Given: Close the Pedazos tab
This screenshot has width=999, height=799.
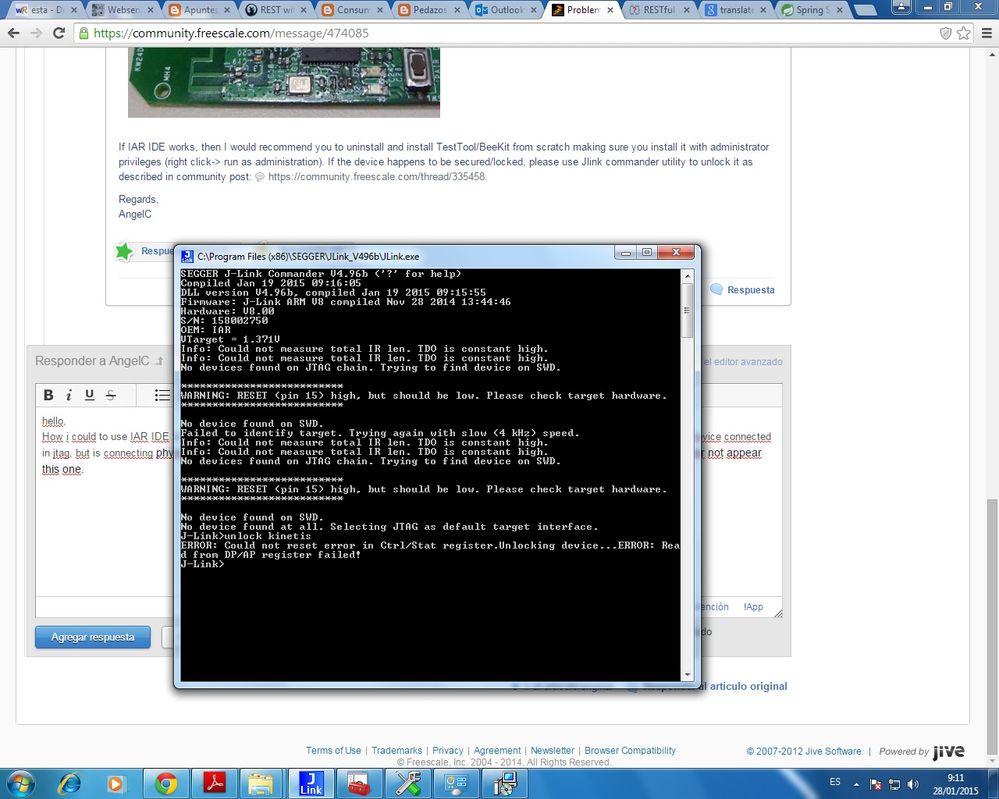Looking at the screenshot, I should pos(457,10).
